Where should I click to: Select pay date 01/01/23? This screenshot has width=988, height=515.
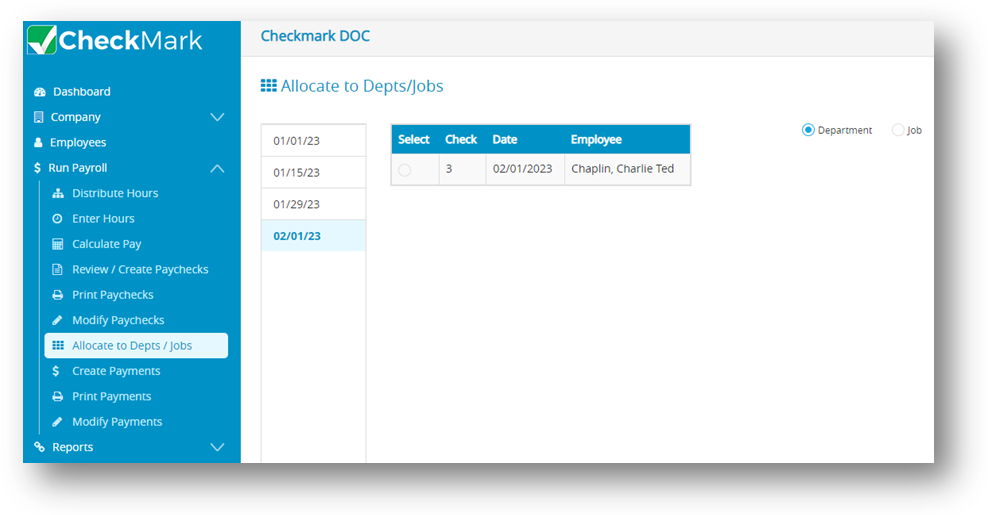click(x=313, y=141)
